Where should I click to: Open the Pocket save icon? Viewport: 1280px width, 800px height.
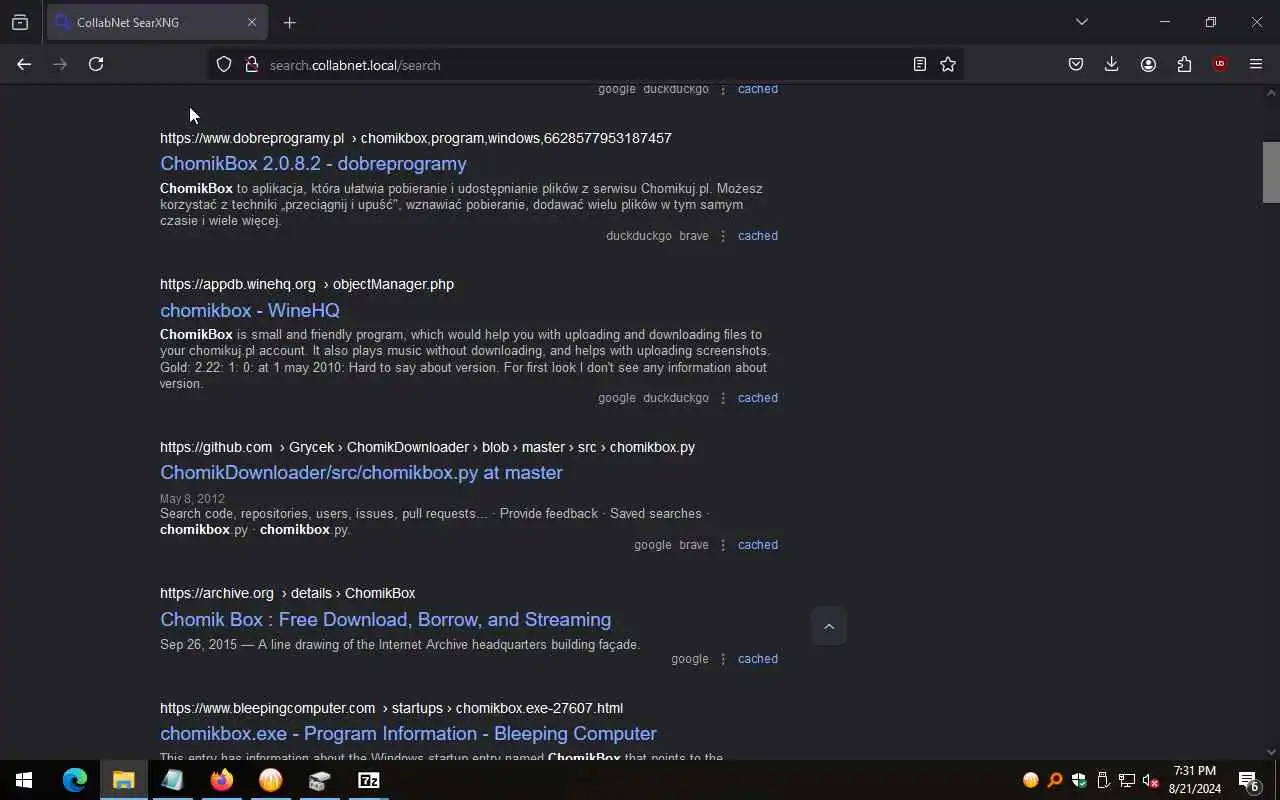point(1076,64)
